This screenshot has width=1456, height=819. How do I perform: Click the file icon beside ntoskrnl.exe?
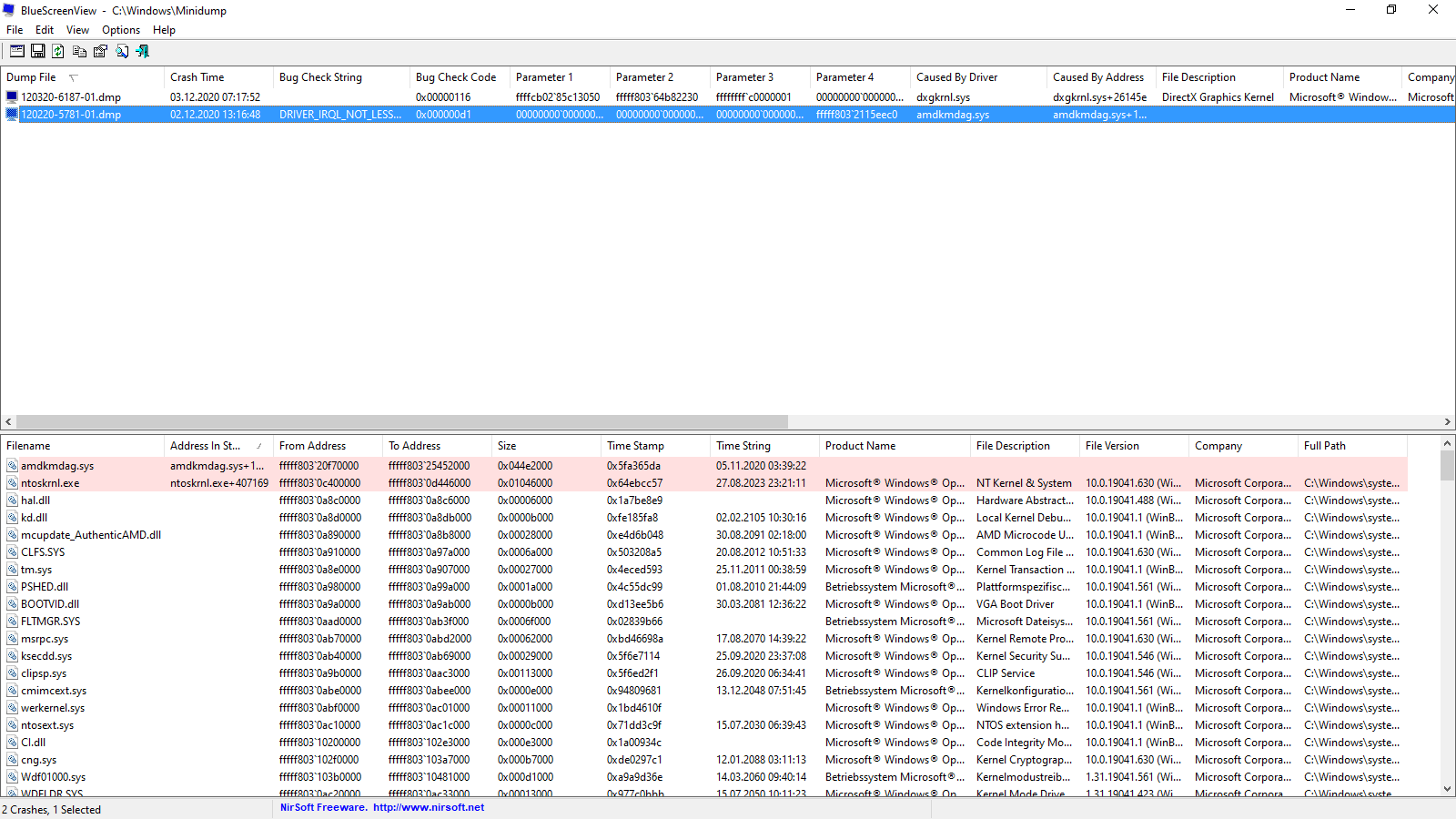click(12, 483)
